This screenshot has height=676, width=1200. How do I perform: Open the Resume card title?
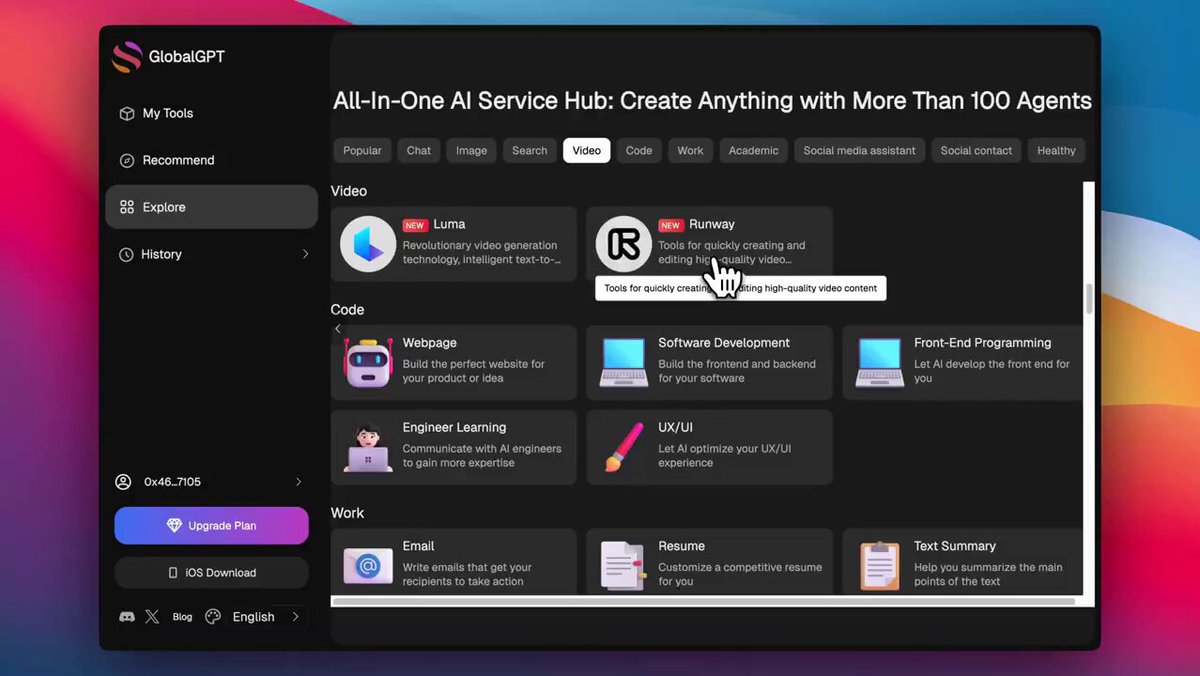click(681, 547)
